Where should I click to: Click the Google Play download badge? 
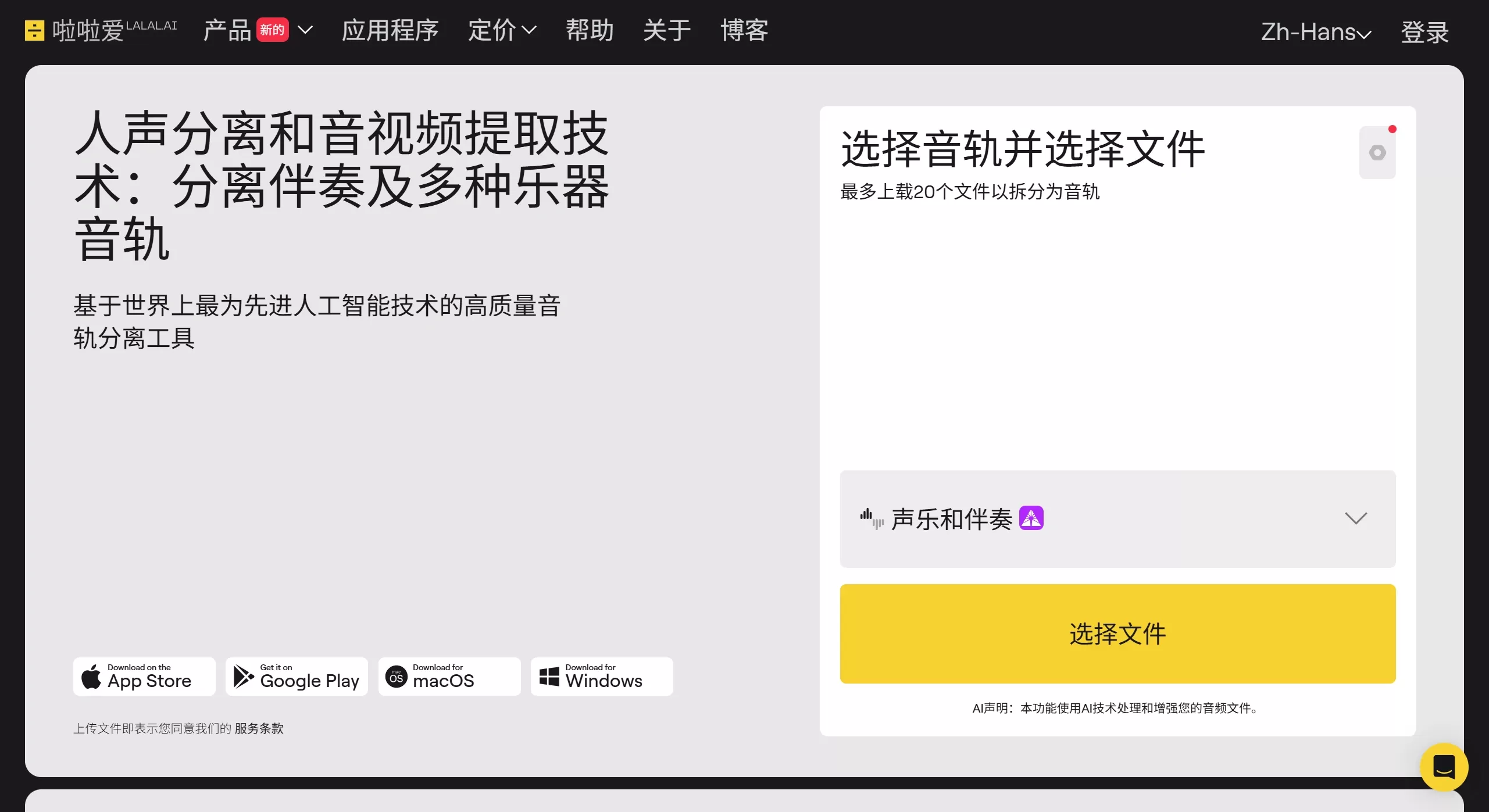click(296, 676)
